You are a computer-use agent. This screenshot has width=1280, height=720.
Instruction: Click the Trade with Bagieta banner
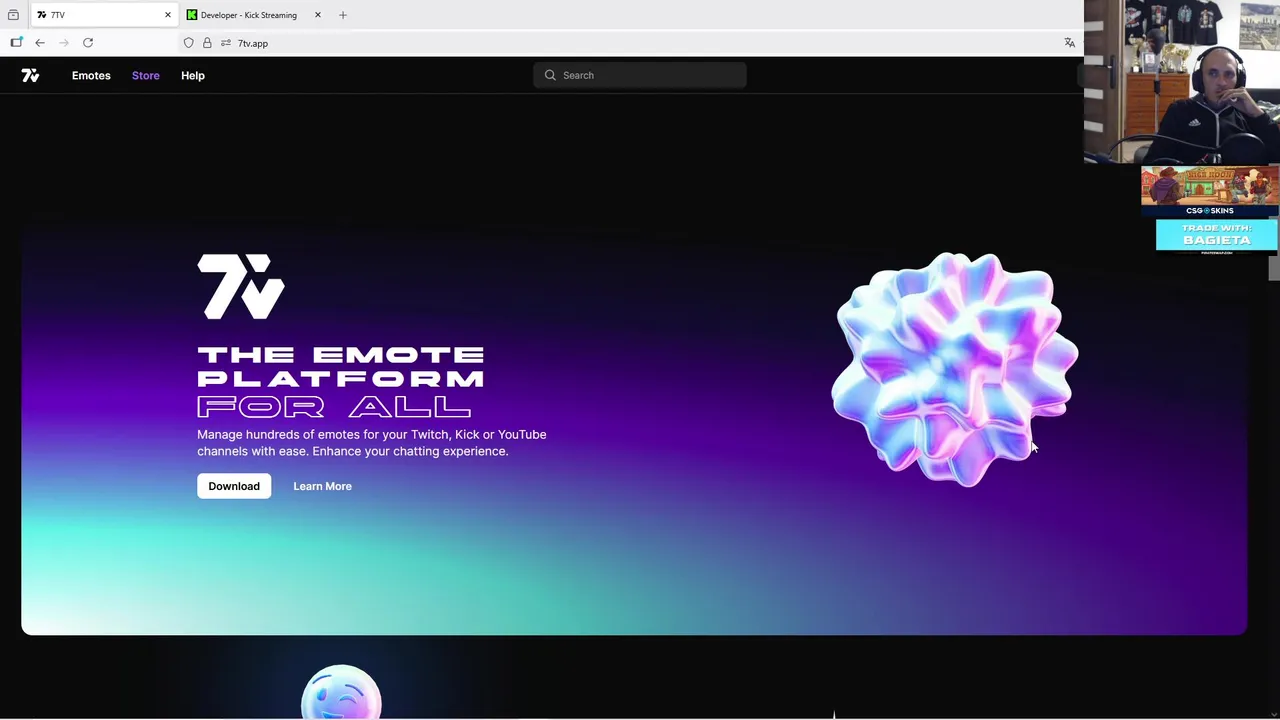(1217, 236)
